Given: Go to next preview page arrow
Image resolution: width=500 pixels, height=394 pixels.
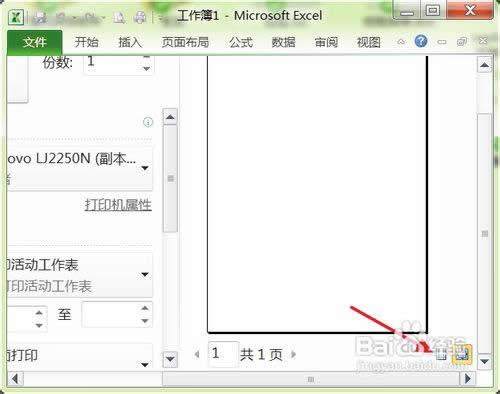Looking at the screenshot, I should (293, 354).
